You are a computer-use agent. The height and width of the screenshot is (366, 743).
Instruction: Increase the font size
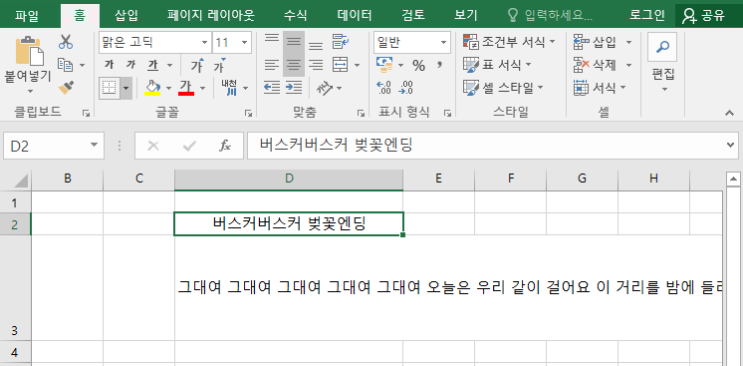[197, 65]
